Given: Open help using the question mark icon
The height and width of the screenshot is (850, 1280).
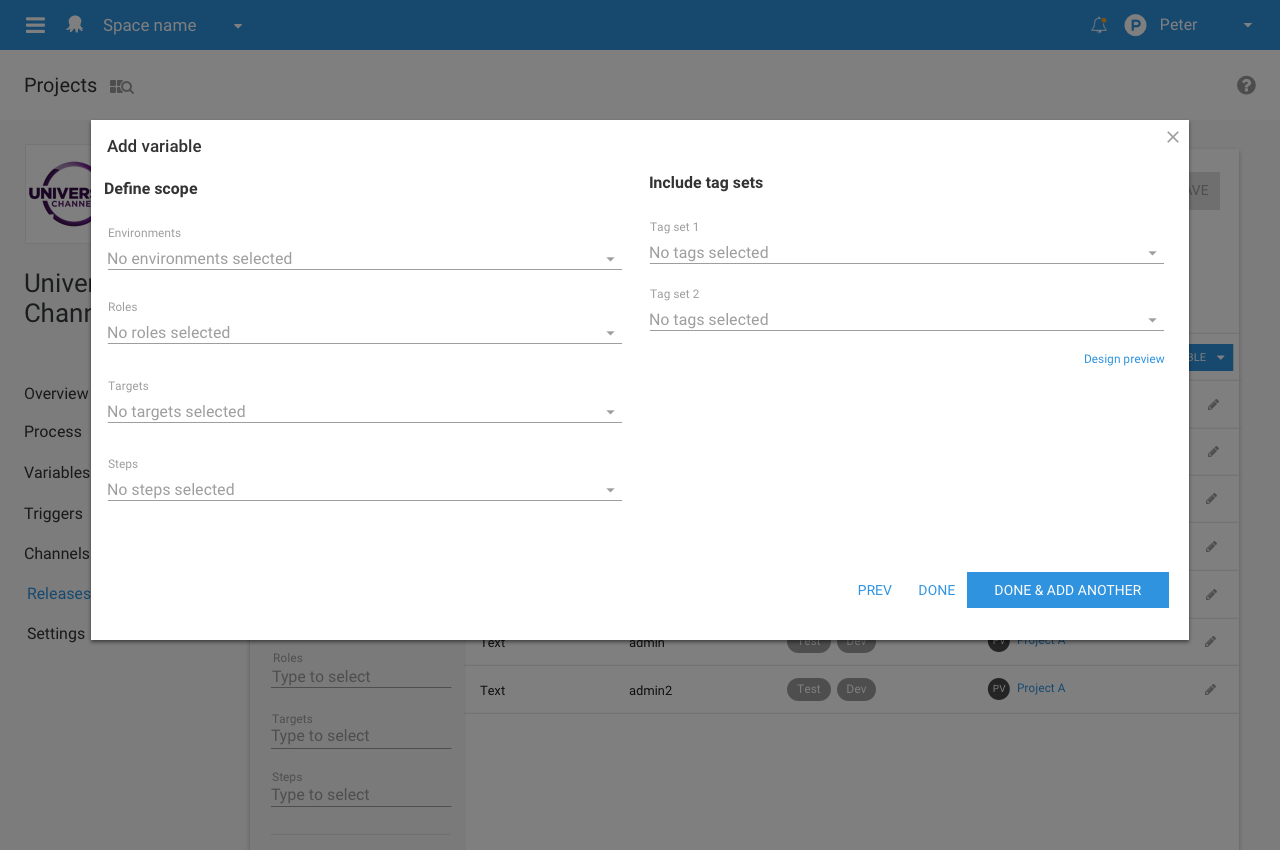Looking at the screenshot, I should point(1246,85).
